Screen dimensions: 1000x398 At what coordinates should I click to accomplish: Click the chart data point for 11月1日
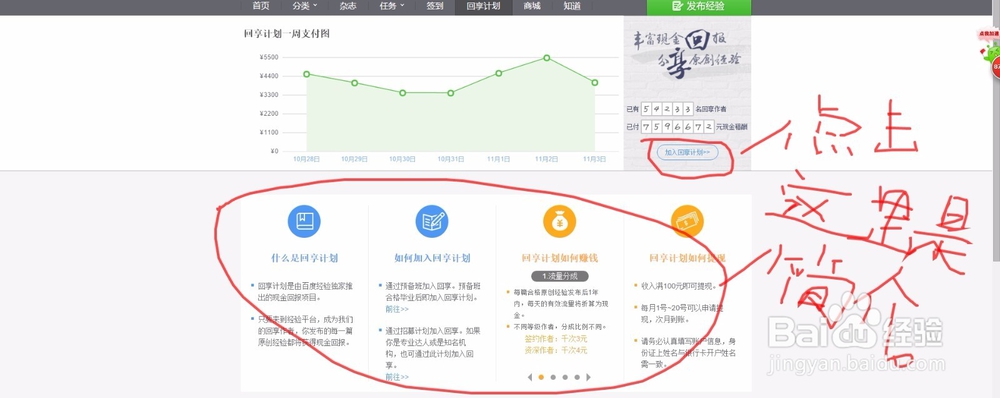499,73
